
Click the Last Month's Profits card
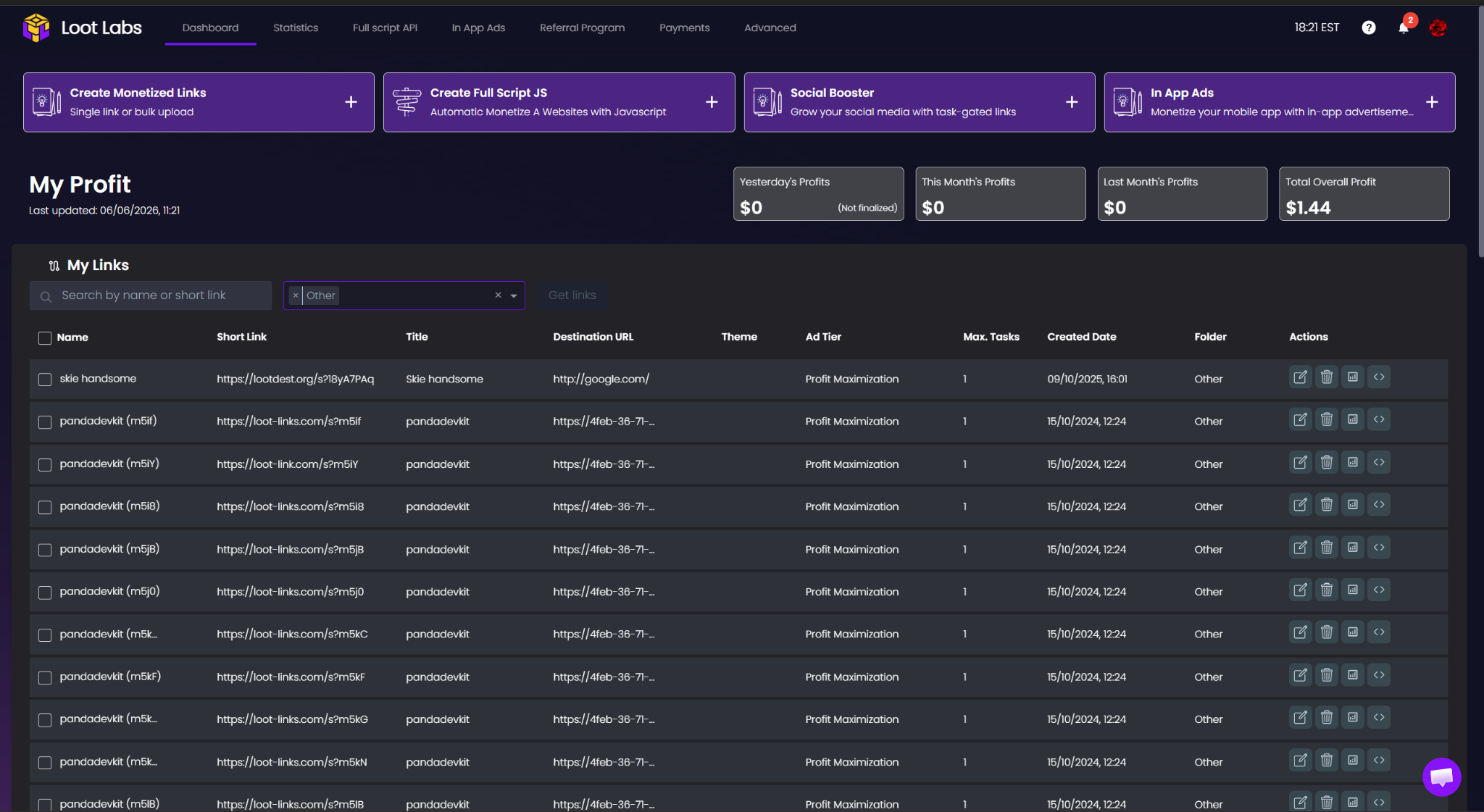pyautogui.click(x=1182, y=194)
